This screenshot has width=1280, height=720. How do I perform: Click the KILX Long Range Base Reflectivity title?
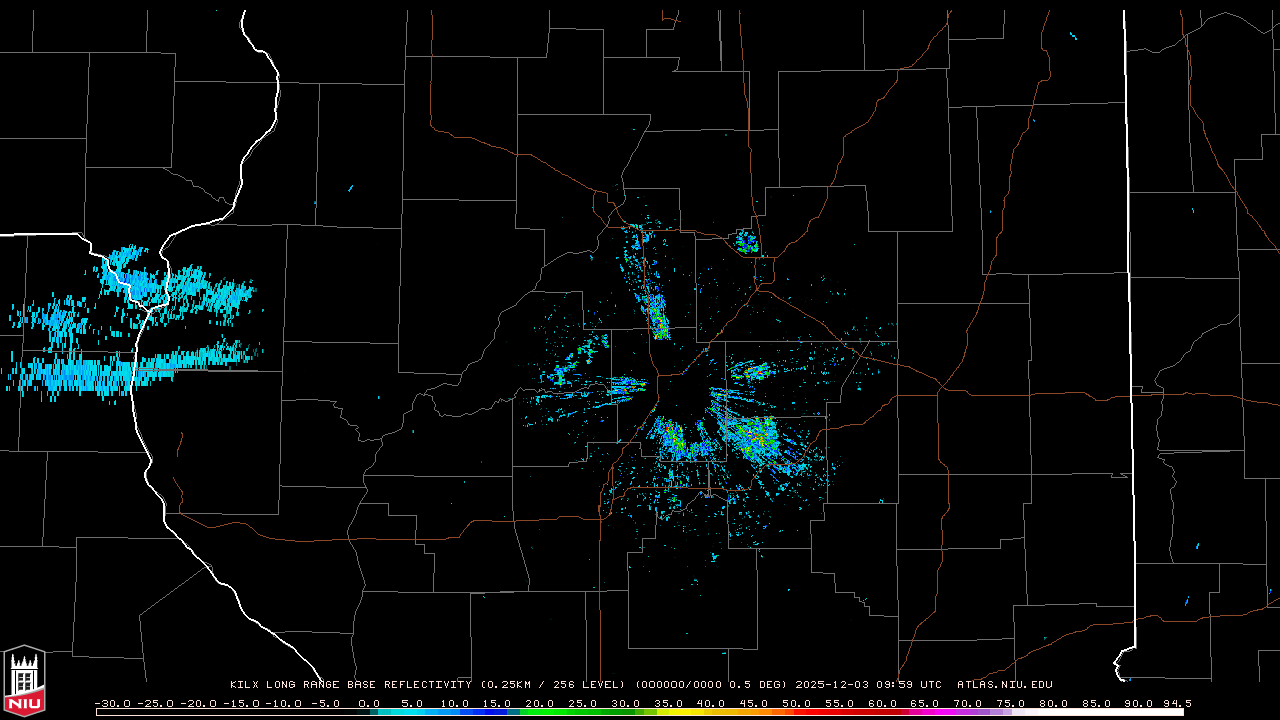pyautogui.click(x=350, y=685)
